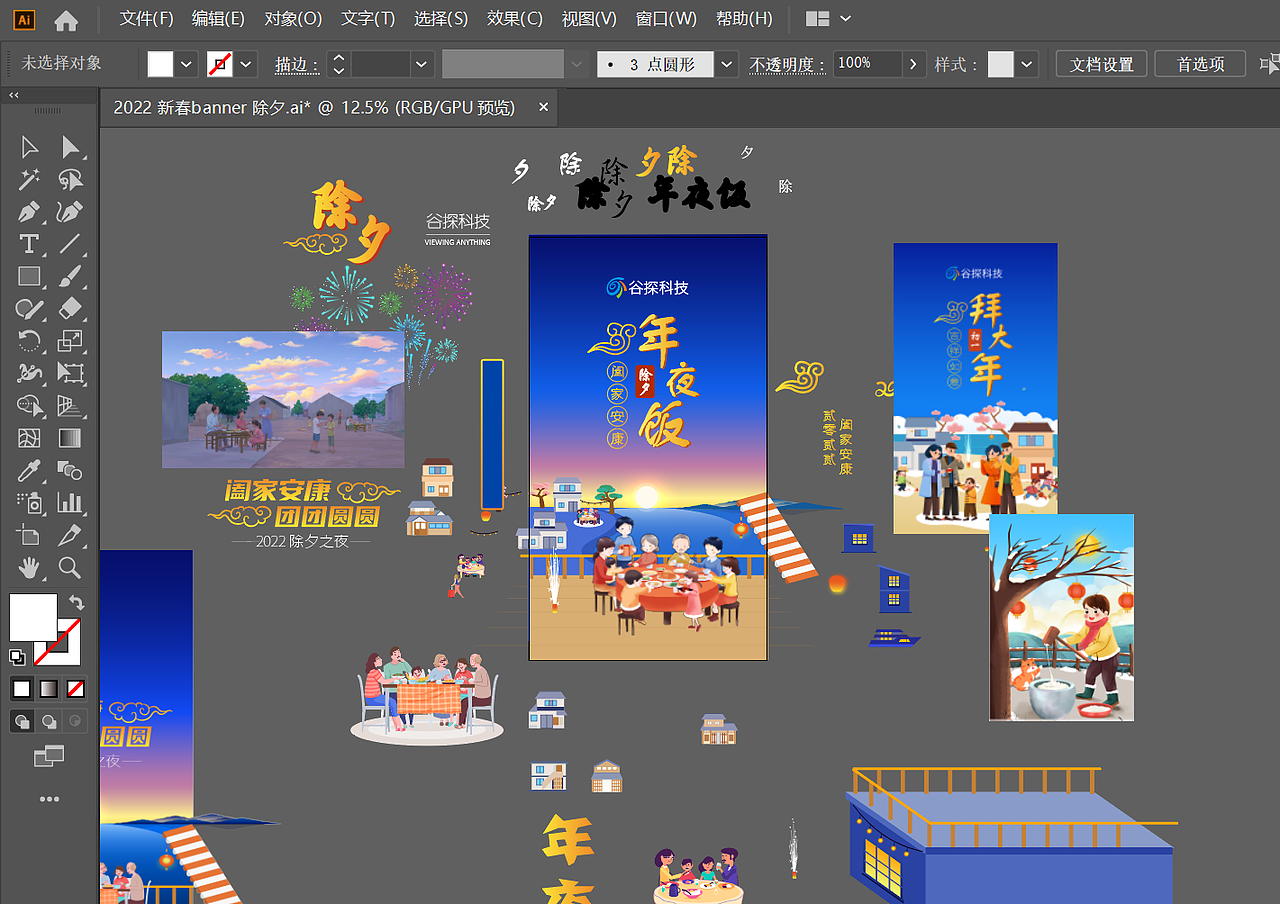Open the 窗口 menu
The height and width of the screenshot is (904, 1280).
click(665, 18)
